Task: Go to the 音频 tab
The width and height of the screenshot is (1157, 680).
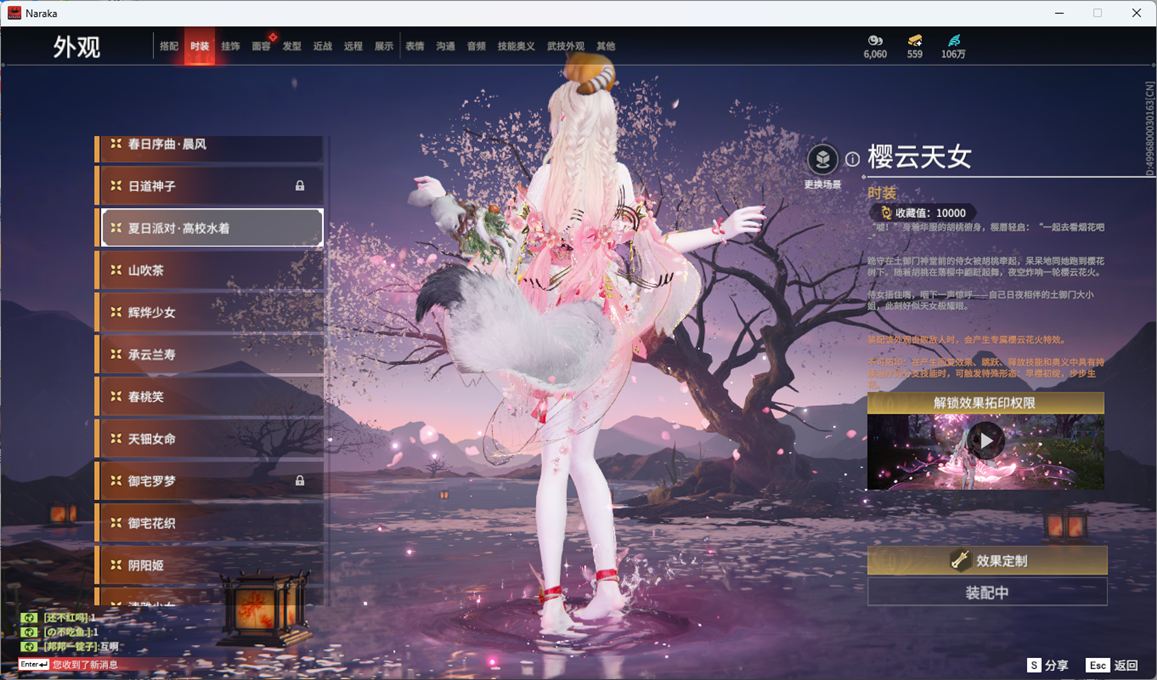Action: tap(476, 46)
